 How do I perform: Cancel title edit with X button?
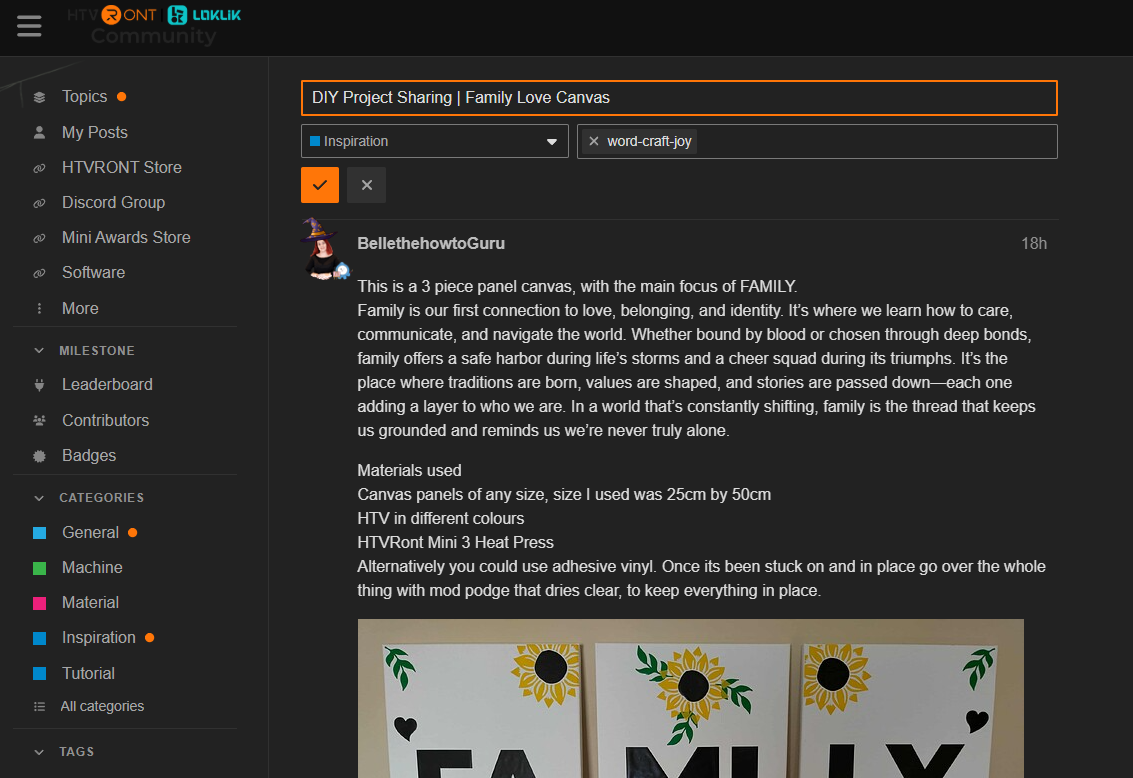[366, 185]
